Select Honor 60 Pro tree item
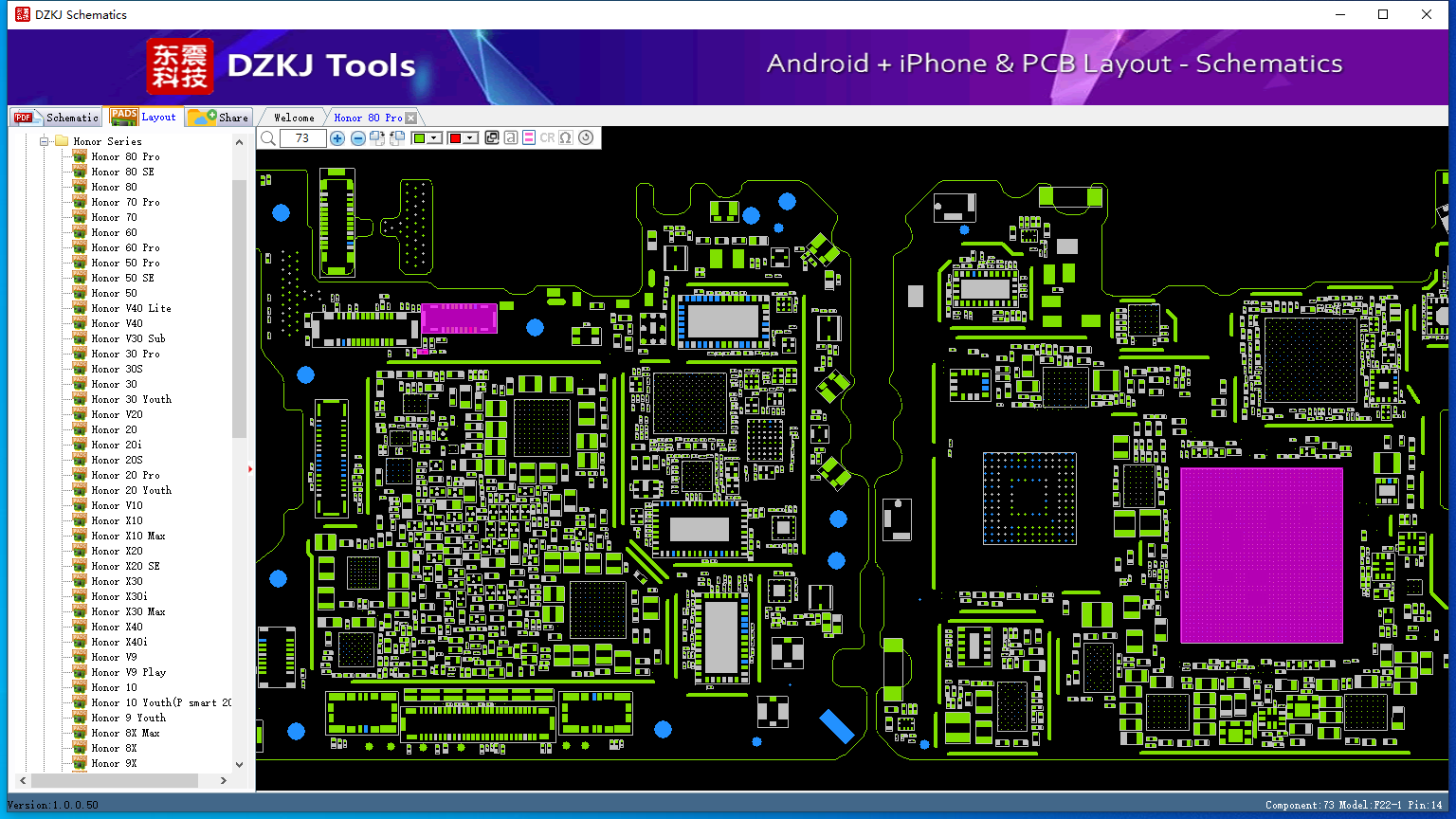Viewport: 1456px width, 819px height. coord(125,247)
